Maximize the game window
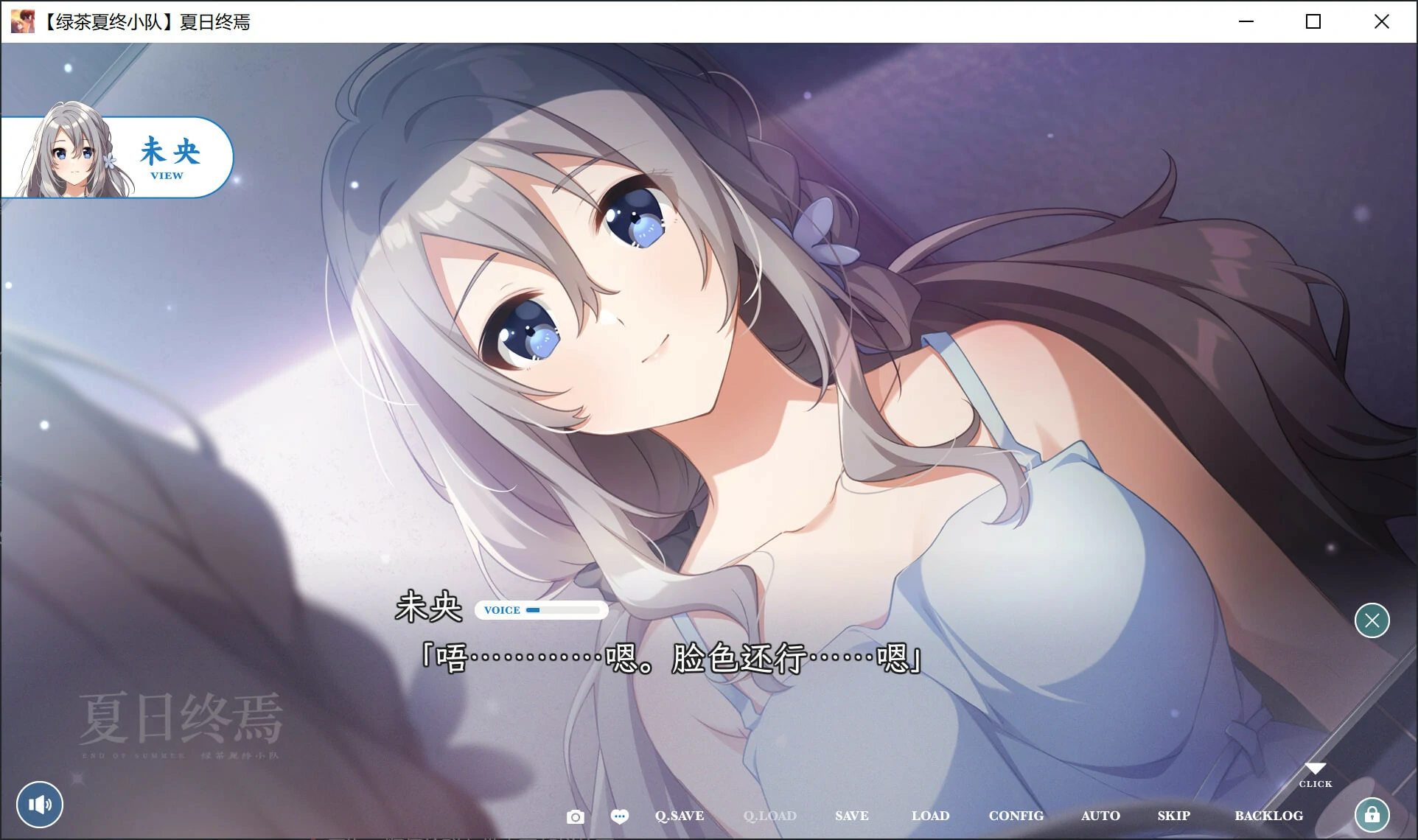Viewport: 1418px width, 840px height. [x=1313, y=21]
